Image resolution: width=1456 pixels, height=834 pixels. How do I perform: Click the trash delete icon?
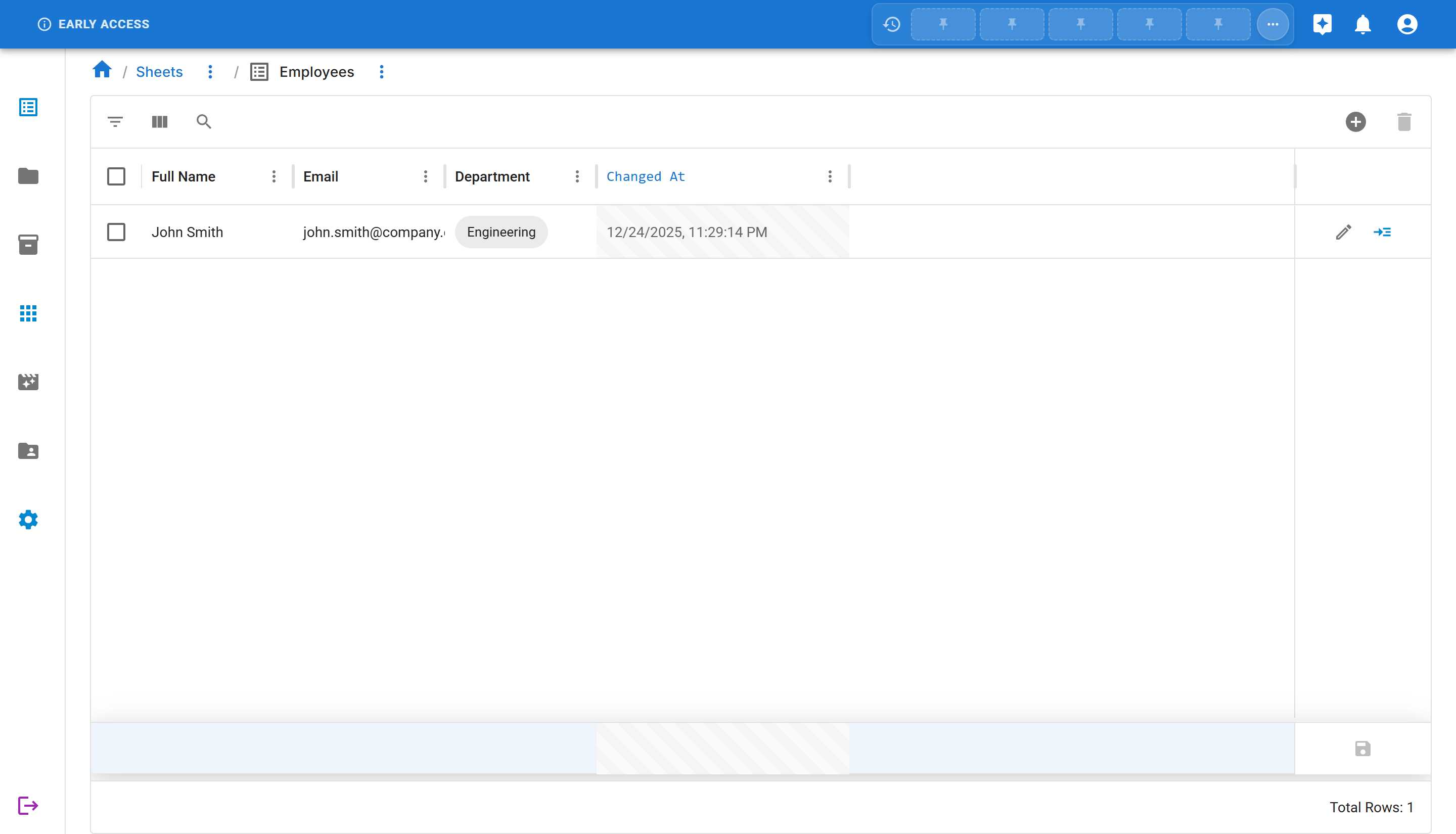click(x=1404, y=121)
